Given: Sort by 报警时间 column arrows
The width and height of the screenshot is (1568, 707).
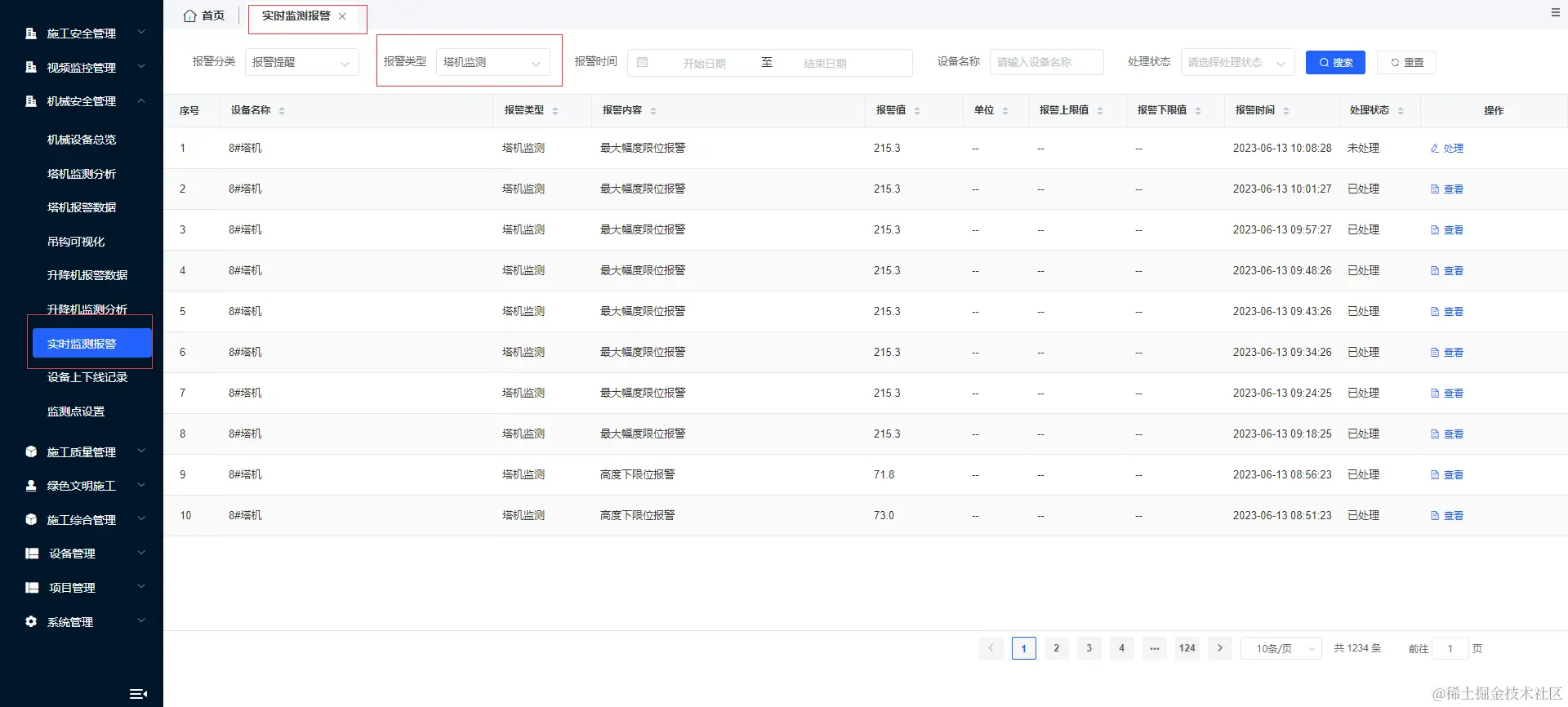Looking at the screenshot, I should click(1286, 111).
